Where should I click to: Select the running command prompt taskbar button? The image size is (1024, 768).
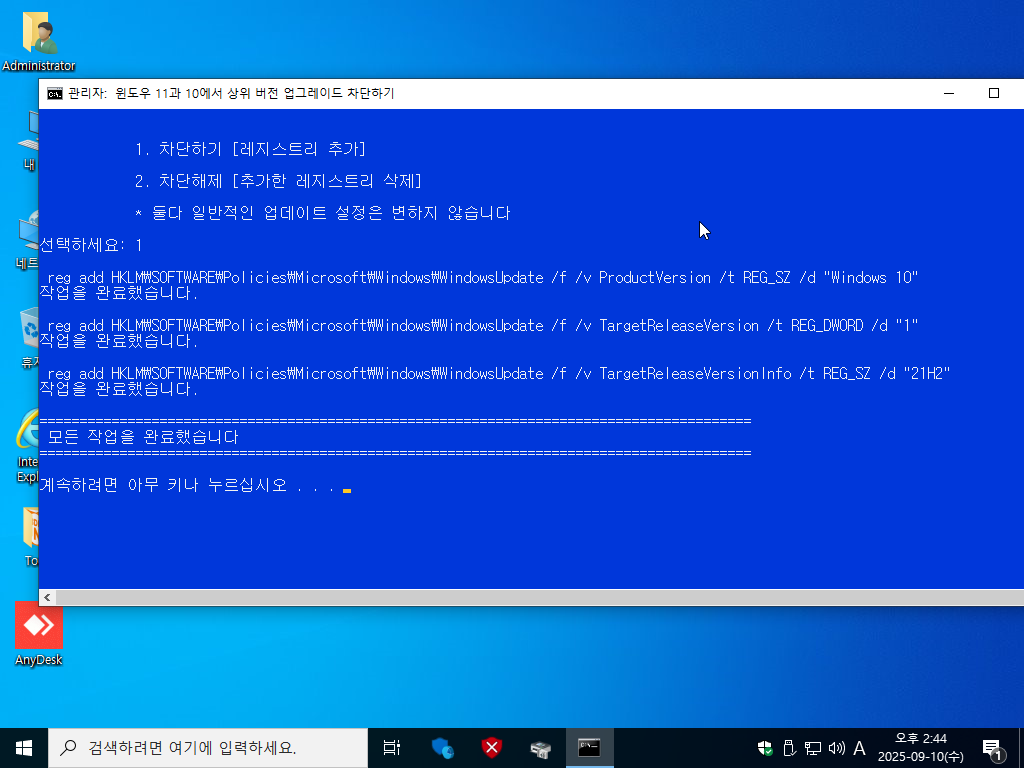[x=589, y=748]
